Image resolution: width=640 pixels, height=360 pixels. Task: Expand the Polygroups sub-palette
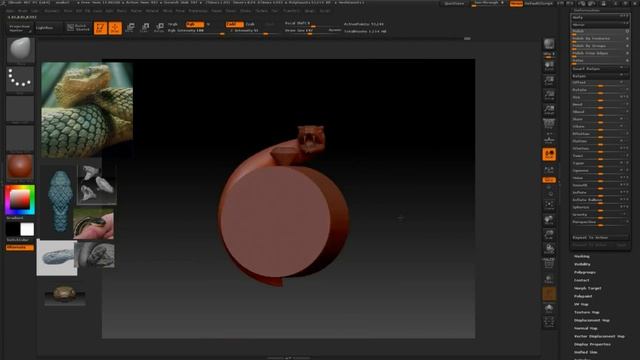[584, 272]
